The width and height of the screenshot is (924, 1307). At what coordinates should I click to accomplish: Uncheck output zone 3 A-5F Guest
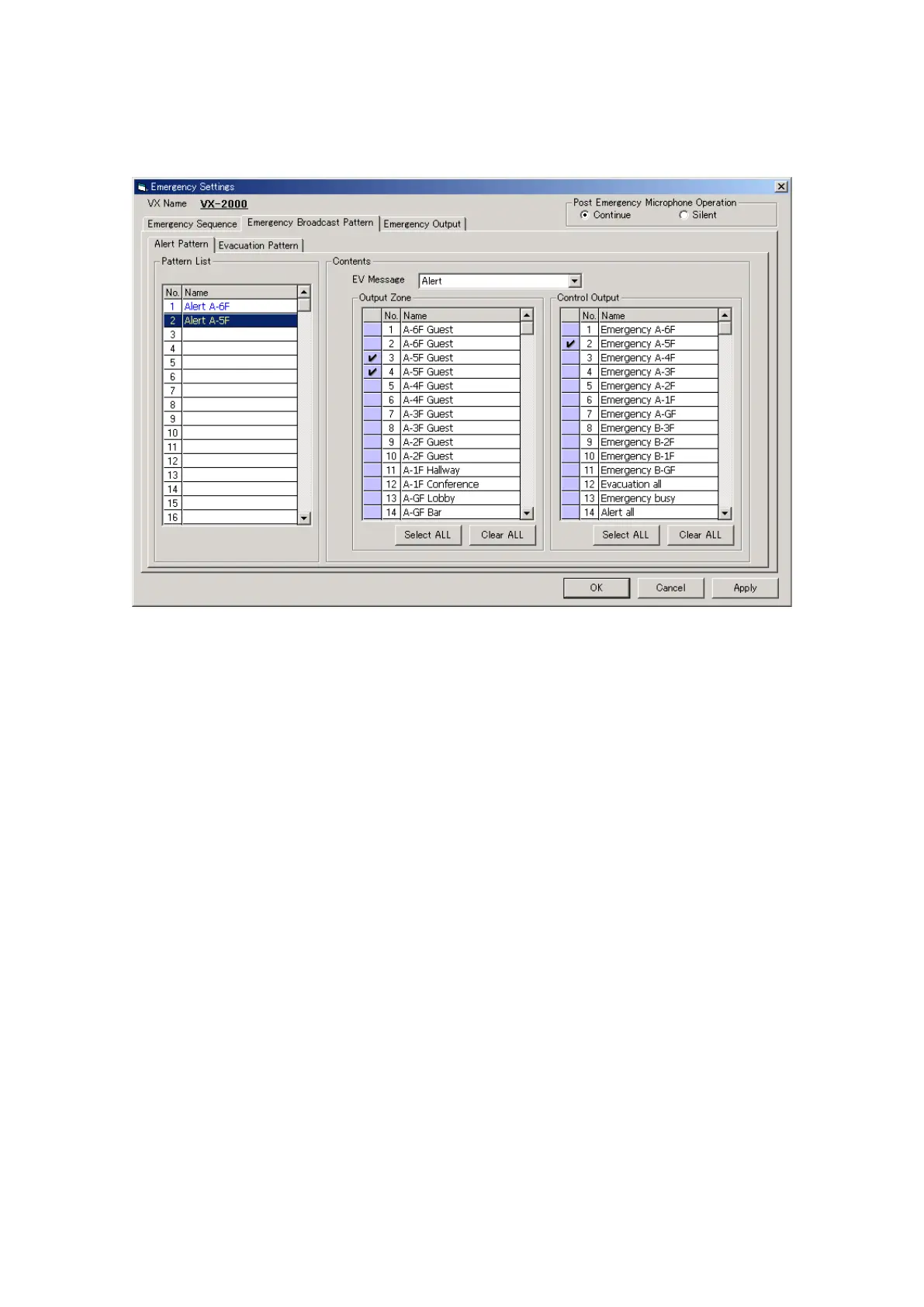coord(372,358)
